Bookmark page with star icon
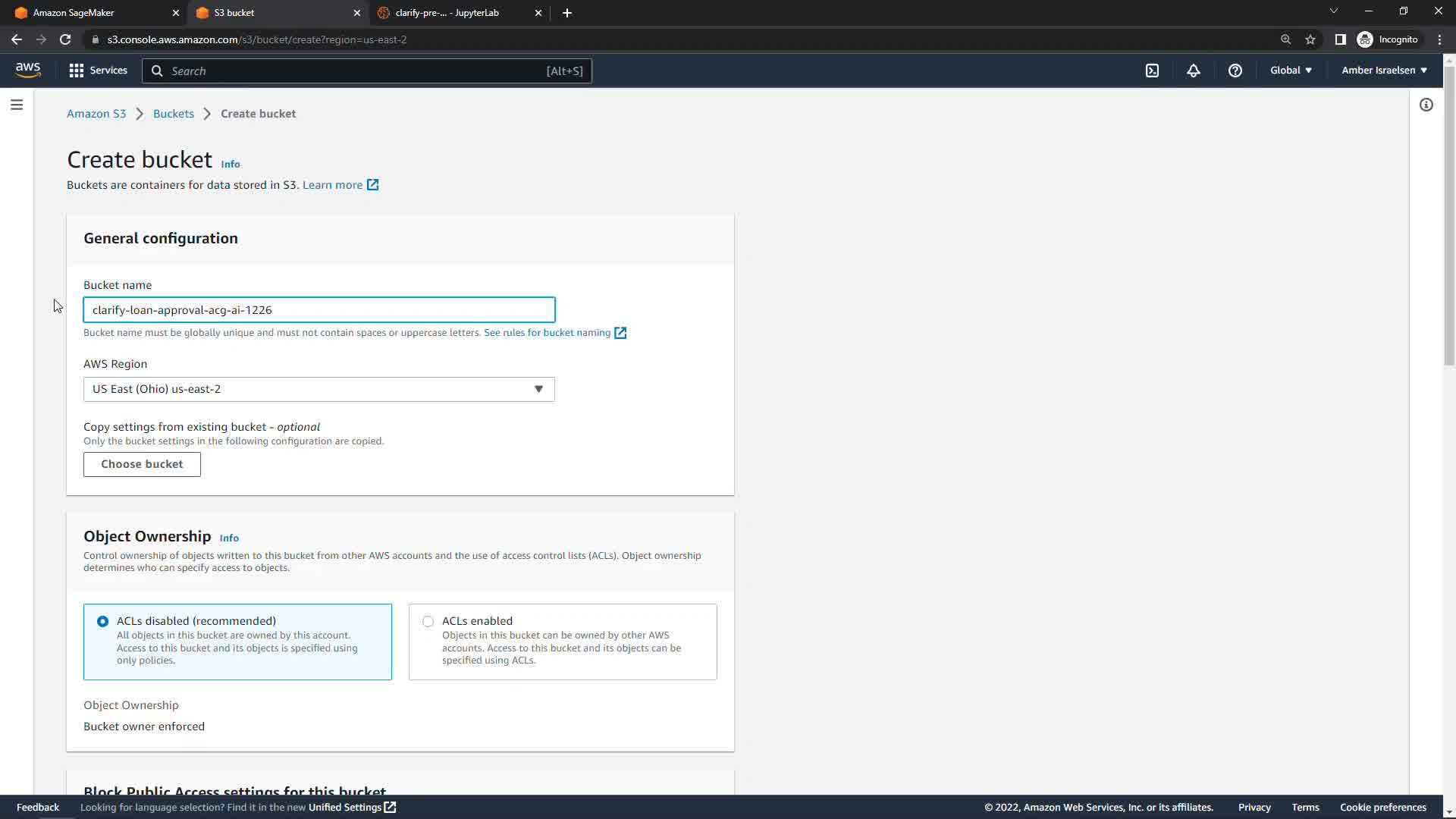1456x819 pixels. (x=1310, y=39)
